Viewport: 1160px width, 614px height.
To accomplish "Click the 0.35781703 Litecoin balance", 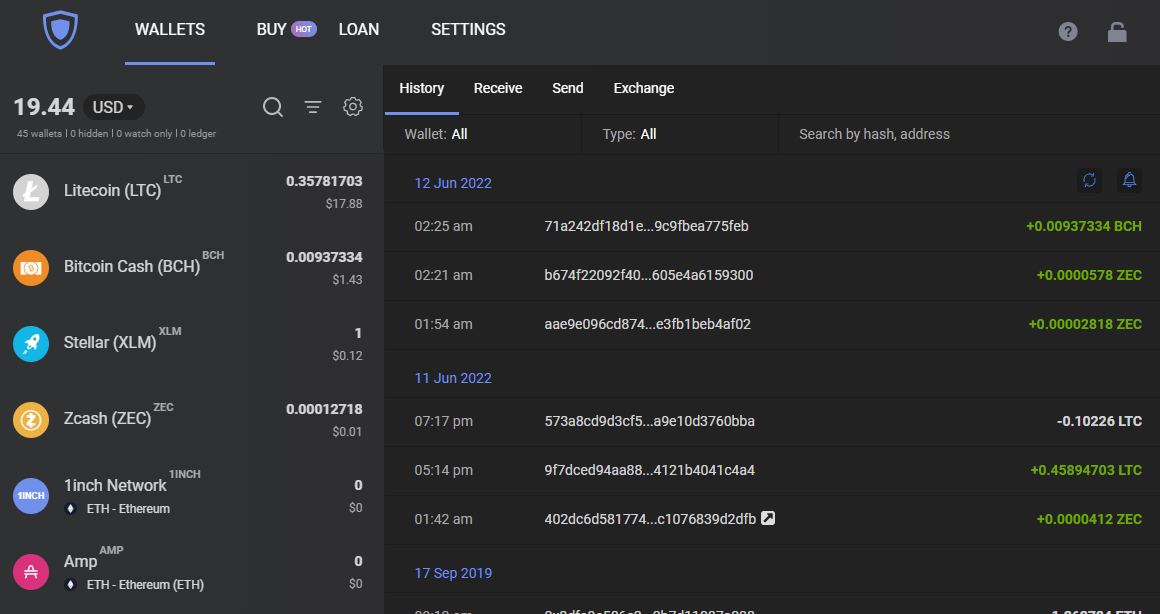I will [324, 181].
